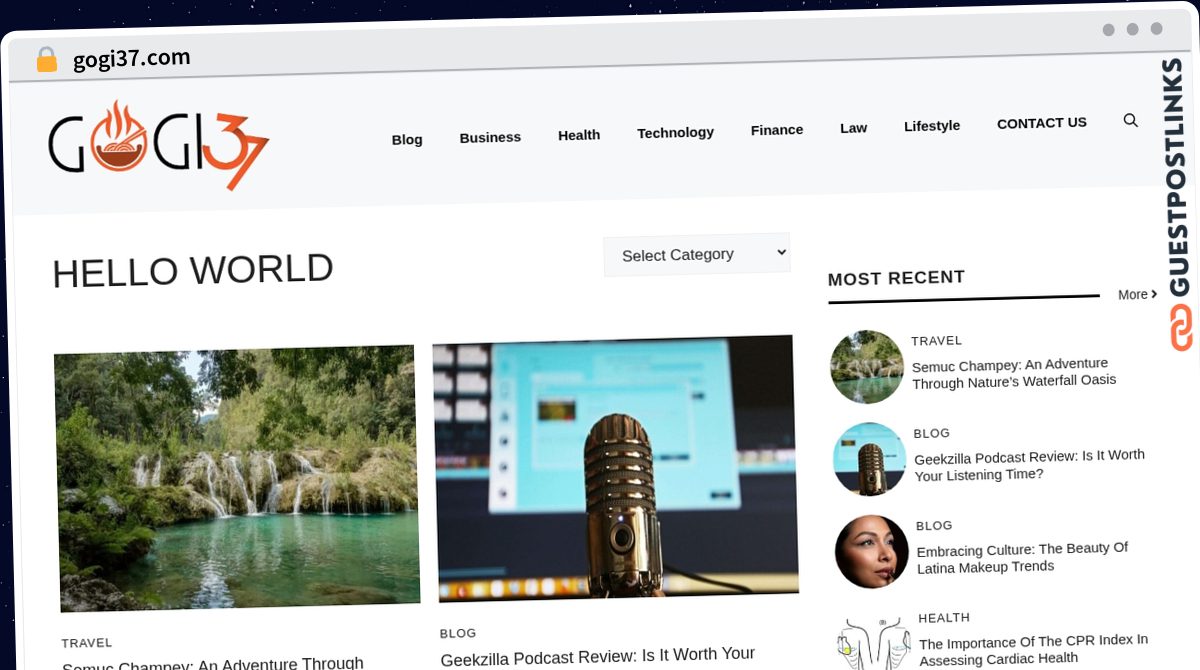This screenshot has height=670, width=1200.
Task: Click BLOG label above Geekzilla sidebar item
Action: tap(931, 433)
